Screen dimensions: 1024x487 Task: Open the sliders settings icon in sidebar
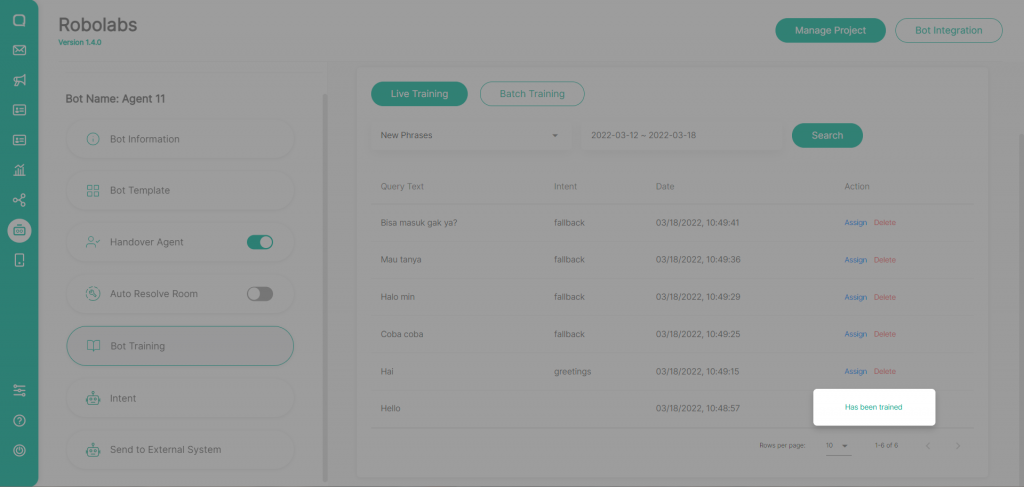coord(20,390)
